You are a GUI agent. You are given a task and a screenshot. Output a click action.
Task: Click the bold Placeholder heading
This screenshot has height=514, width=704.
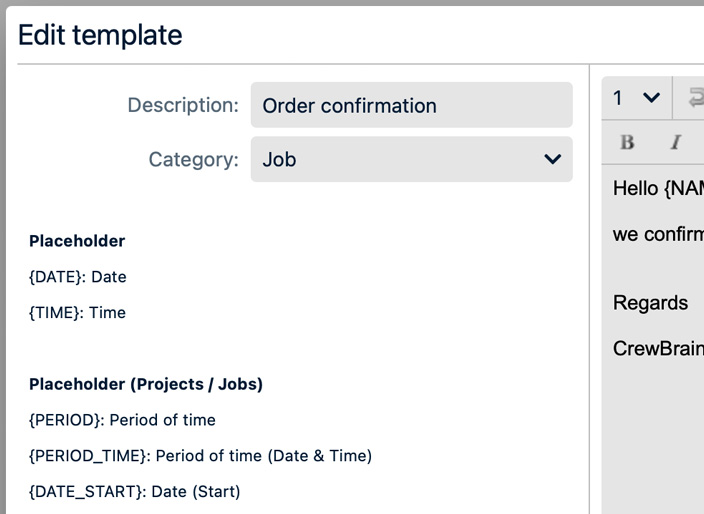77,241
